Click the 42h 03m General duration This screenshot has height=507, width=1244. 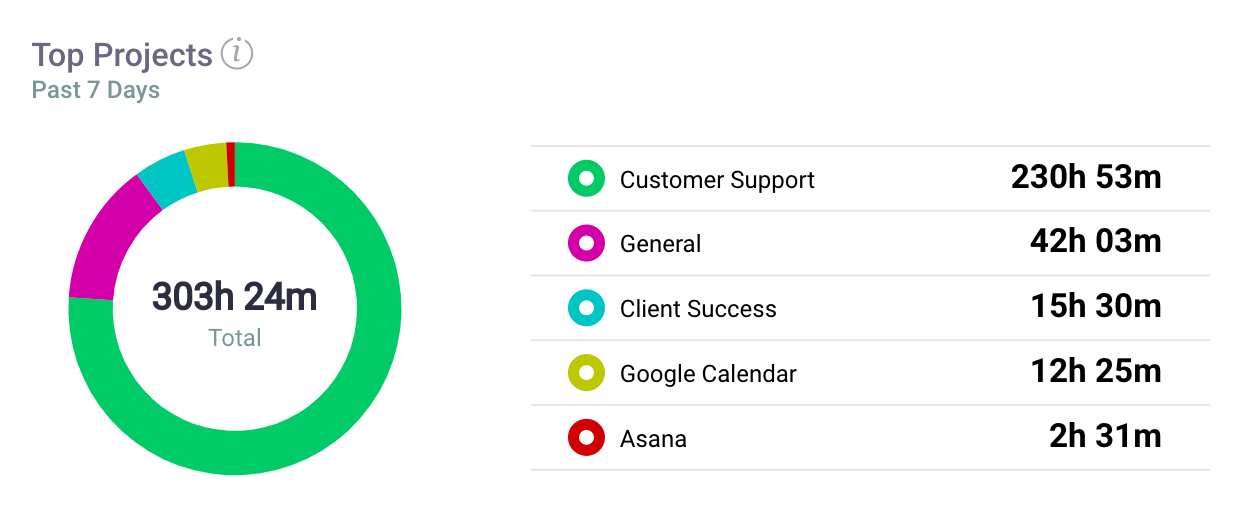coord(1096,242)
